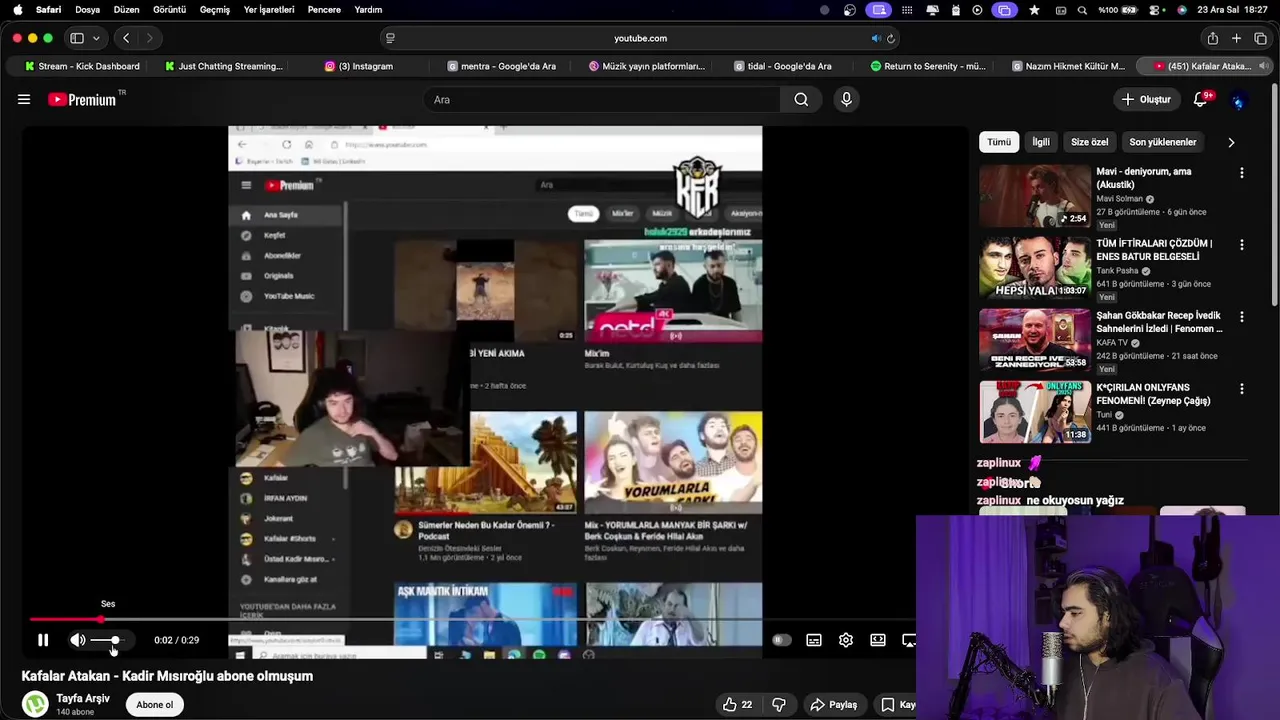Open the YouTube hamburger guide menu

click(24, 99)
